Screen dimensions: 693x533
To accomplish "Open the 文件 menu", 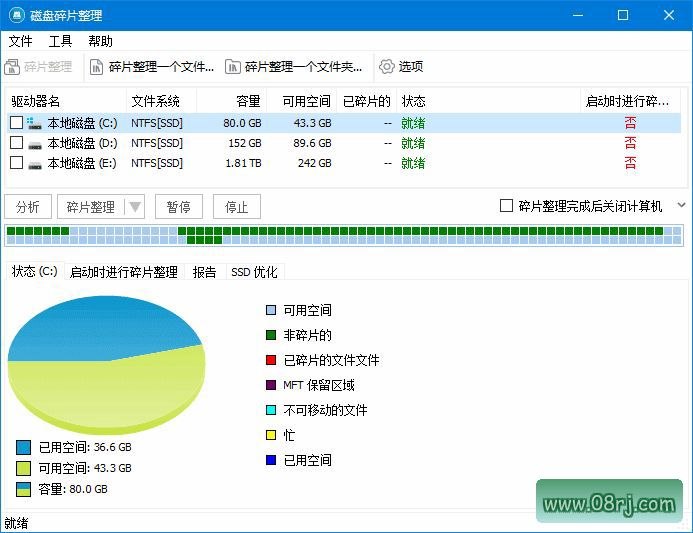I will click(20, 41).
